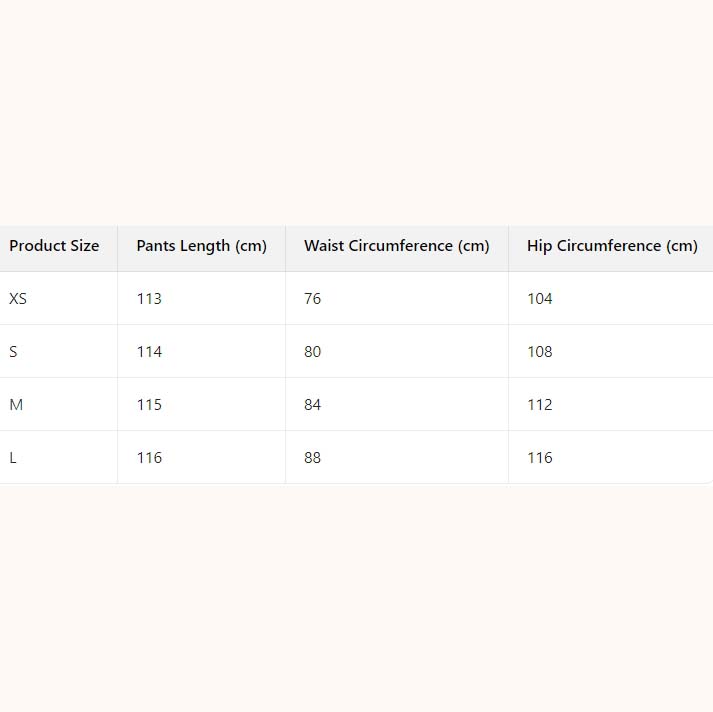Click the hip value 112
Viewport: 713px width, 712px height.
540,405
